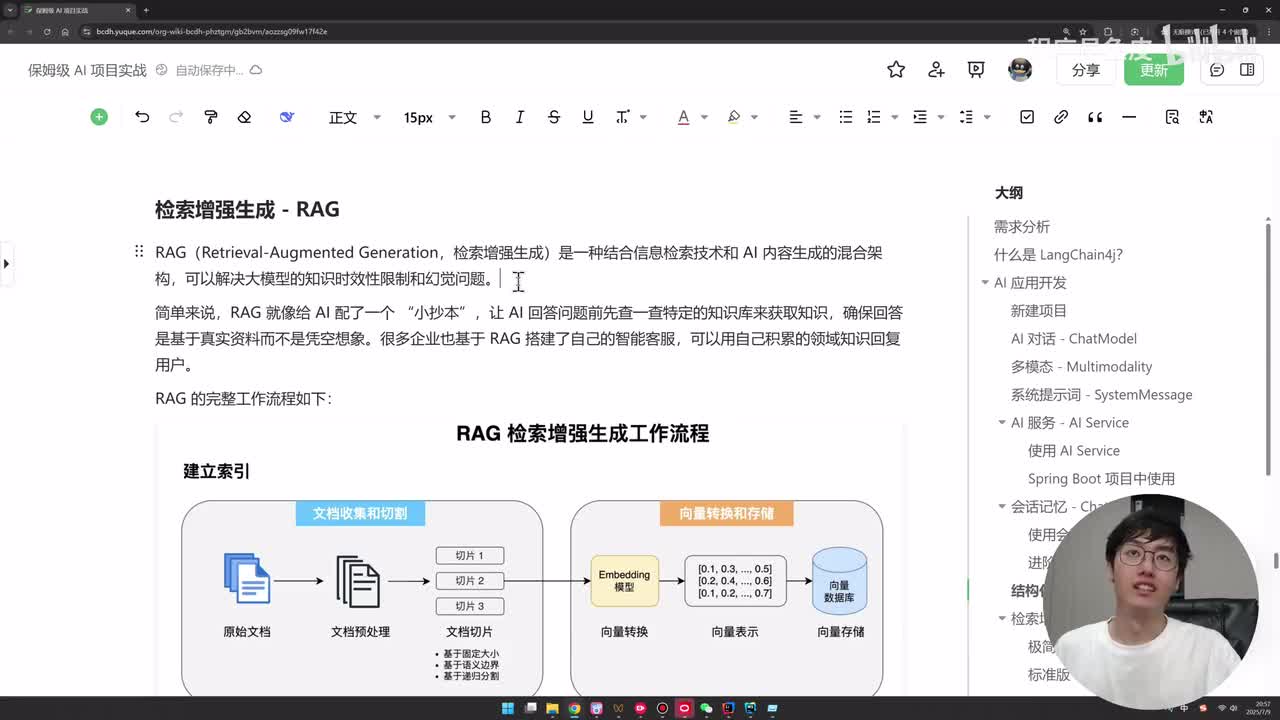The image size is (1280, 720).
Task: Toggle strikethrough formatting
Action: (x=554, y=117)
